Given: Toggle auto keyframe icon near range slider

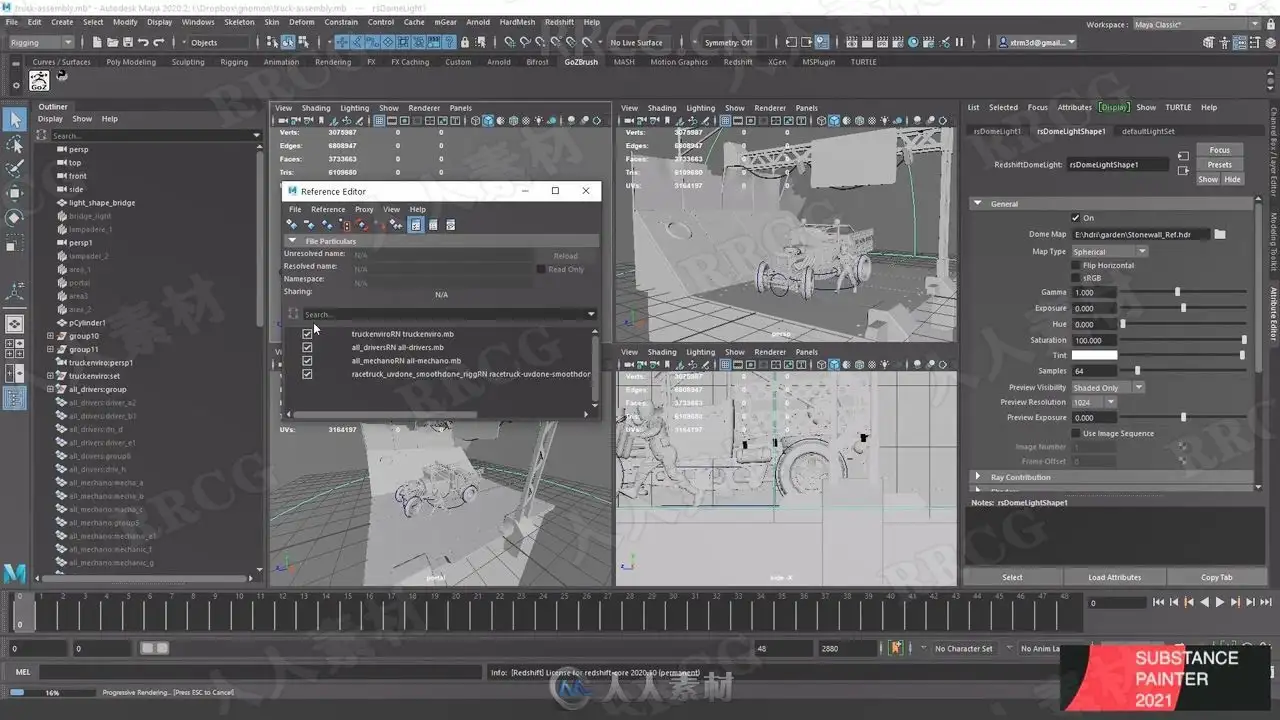Looking at the screenshot, I should pyautogui.click(x=896, y=648).
